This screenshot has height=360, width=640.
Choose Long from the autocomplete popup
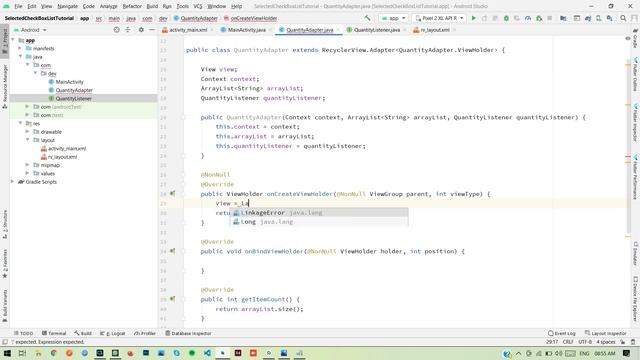(318, 222)
